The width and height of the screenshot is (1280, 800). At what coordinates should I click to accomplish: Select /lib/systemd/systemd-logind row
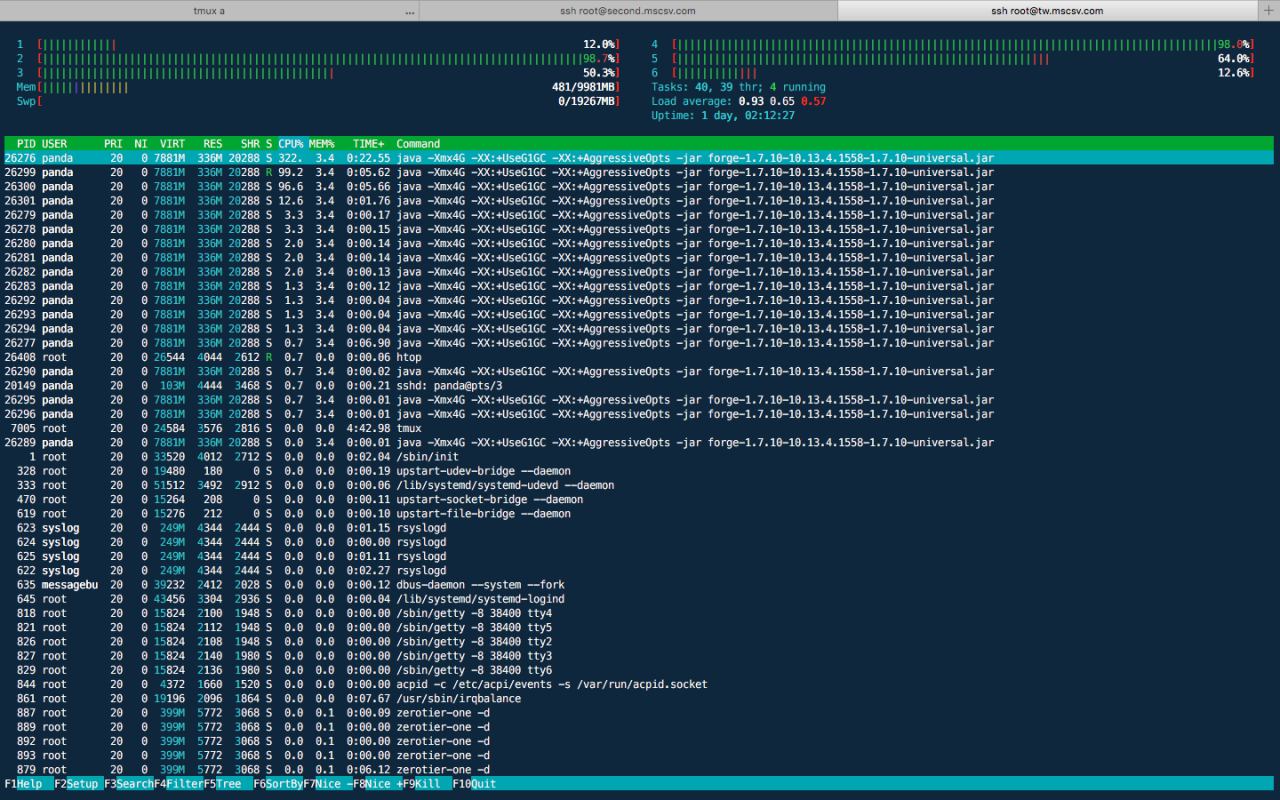pos(639,598)
